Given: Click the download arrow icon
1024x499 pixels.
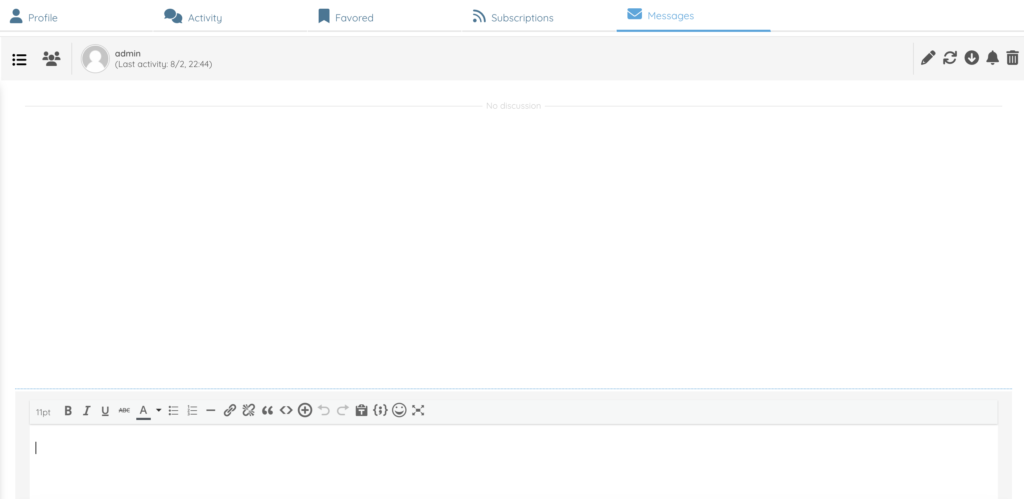Looking at the screenshot, I should [x=971, y=58].
